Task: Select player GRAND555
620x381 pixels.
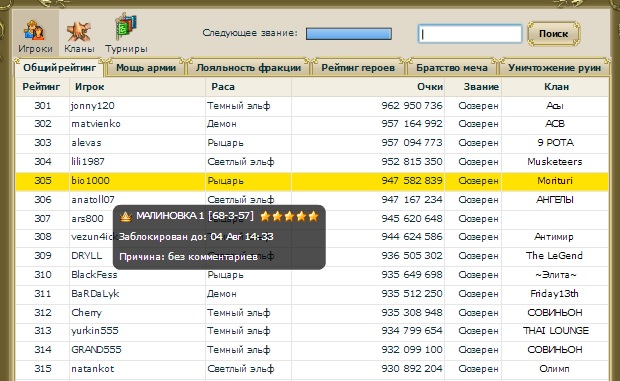Action: pos(96,350)
